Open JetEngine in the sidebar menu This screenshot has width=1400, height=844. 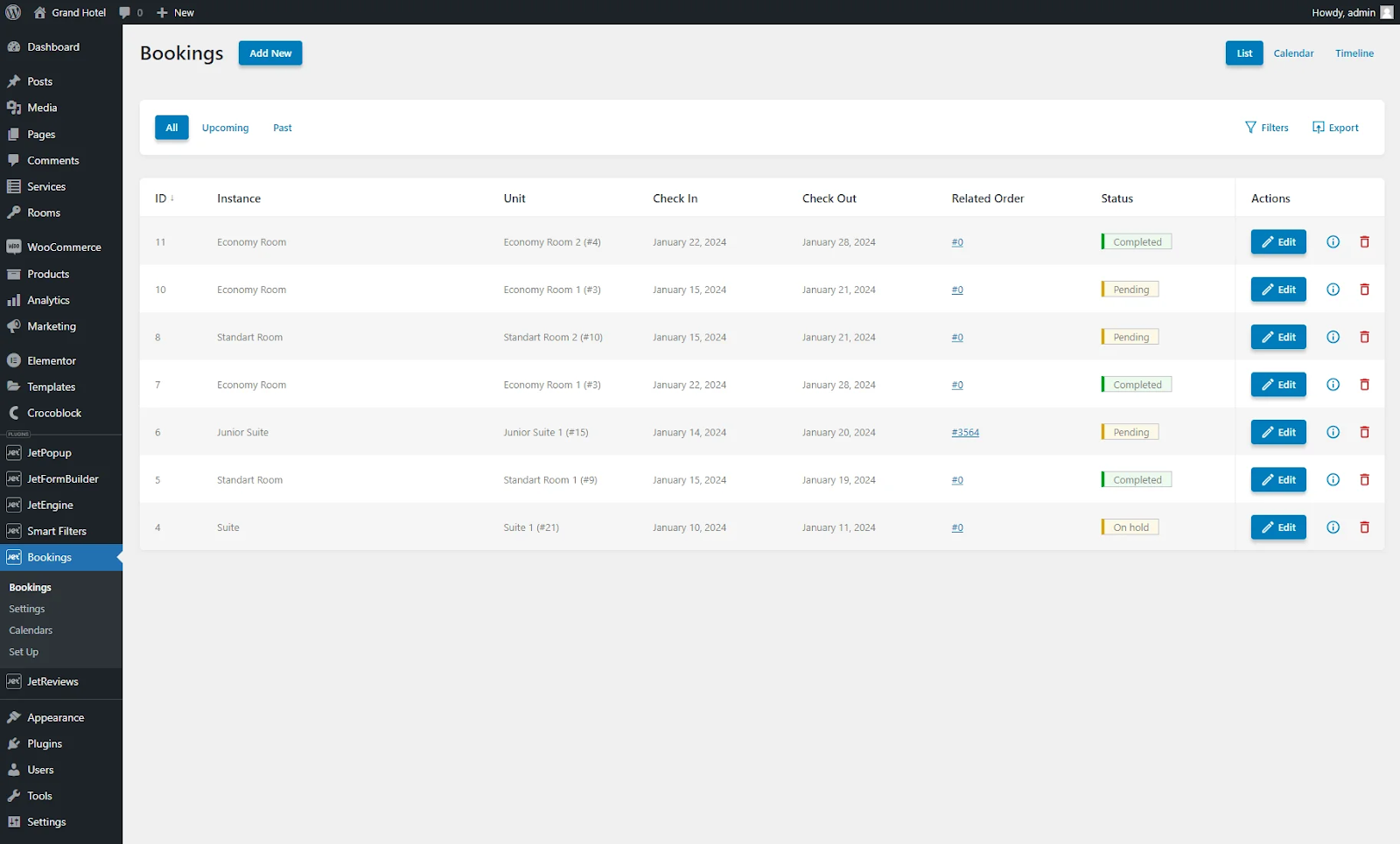pos(50,506)
